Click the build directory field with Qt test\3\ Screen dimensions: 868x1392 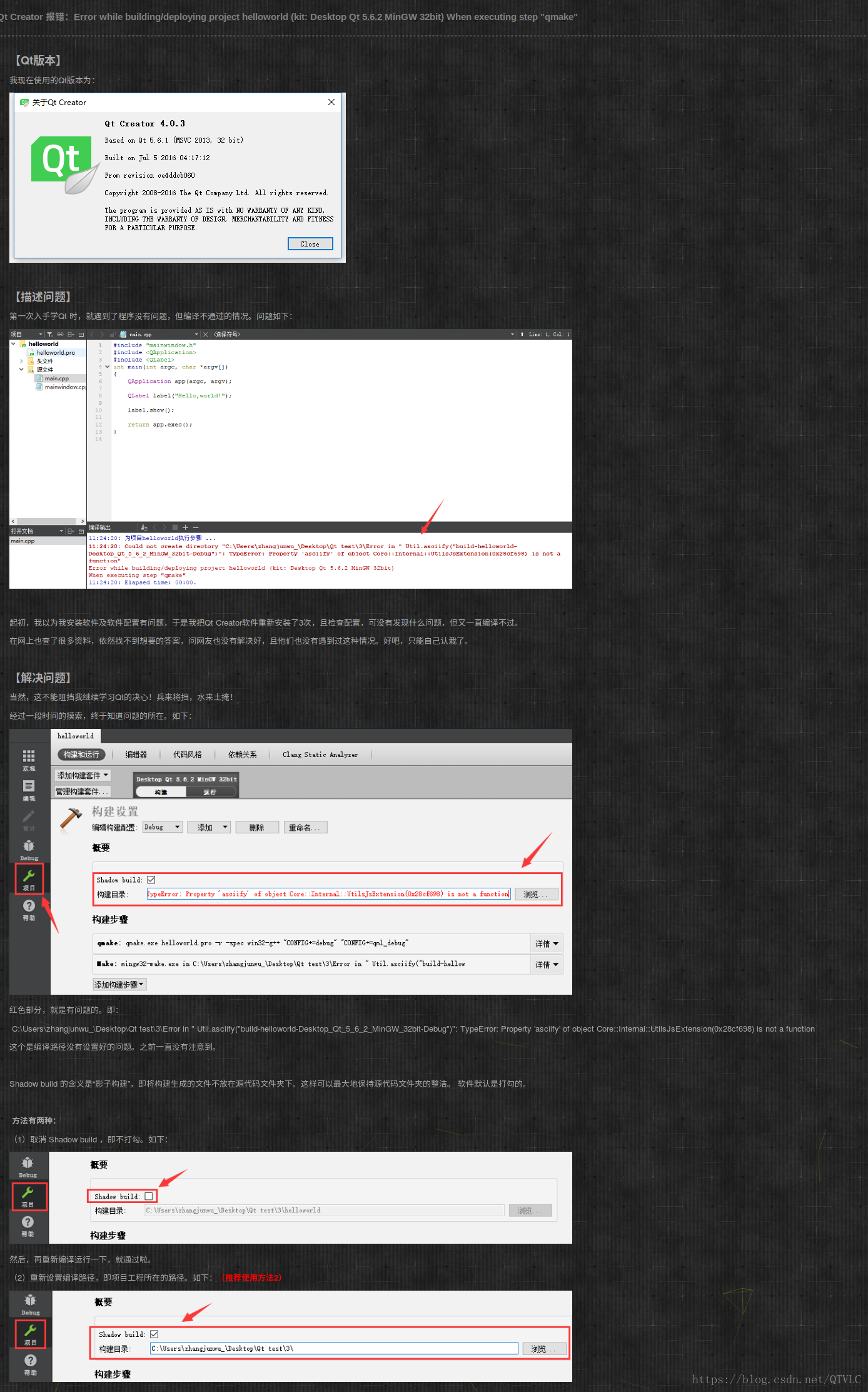[x=334, y=1349]
